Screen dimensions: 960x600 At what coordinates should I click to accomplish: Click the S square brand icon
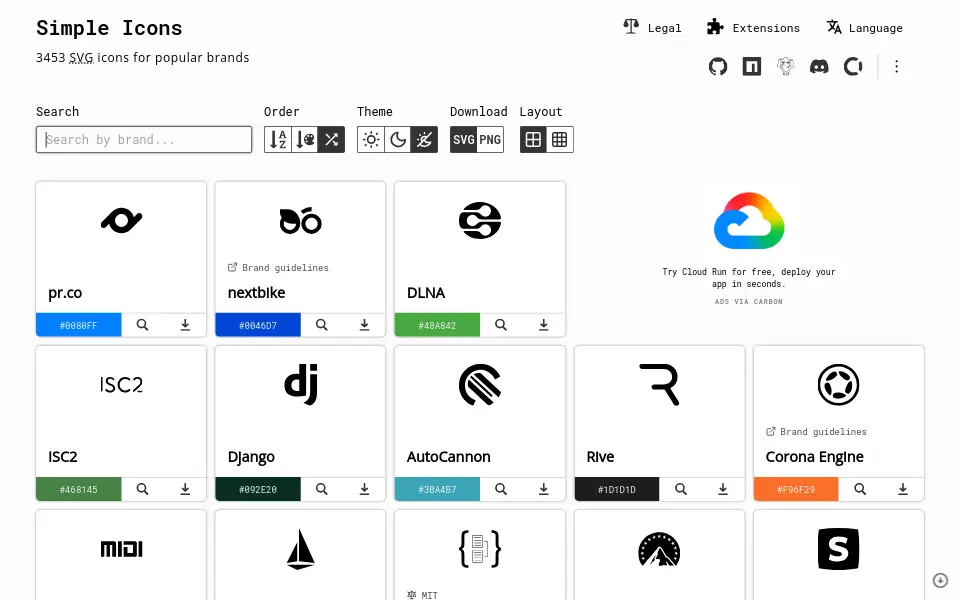[x=839, y=549]
